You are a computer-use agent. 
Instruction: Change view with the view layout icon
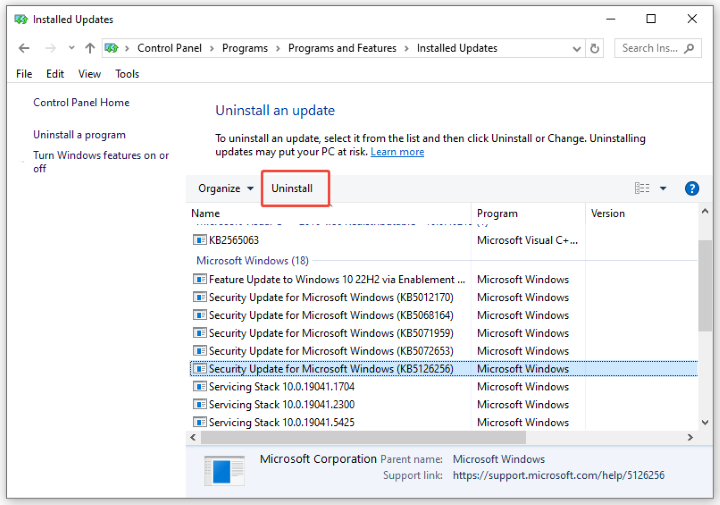click(642, 188)
